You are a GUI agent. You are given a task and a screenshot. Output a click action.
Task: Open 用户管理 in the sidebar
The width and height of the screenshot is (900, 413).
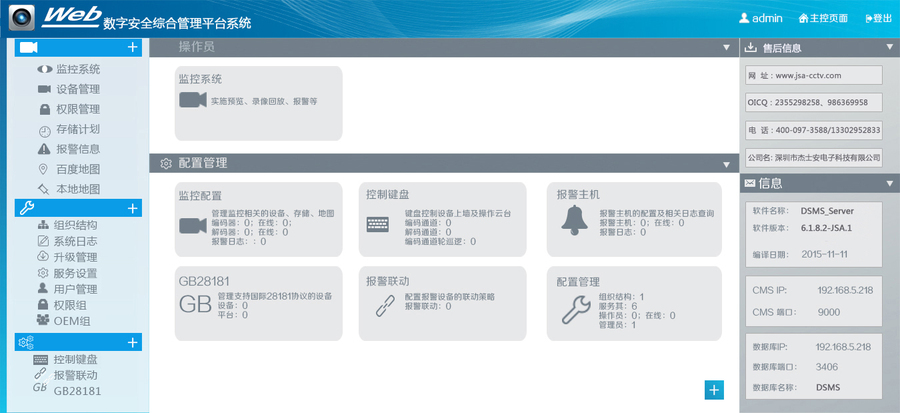tap(75, 290)
